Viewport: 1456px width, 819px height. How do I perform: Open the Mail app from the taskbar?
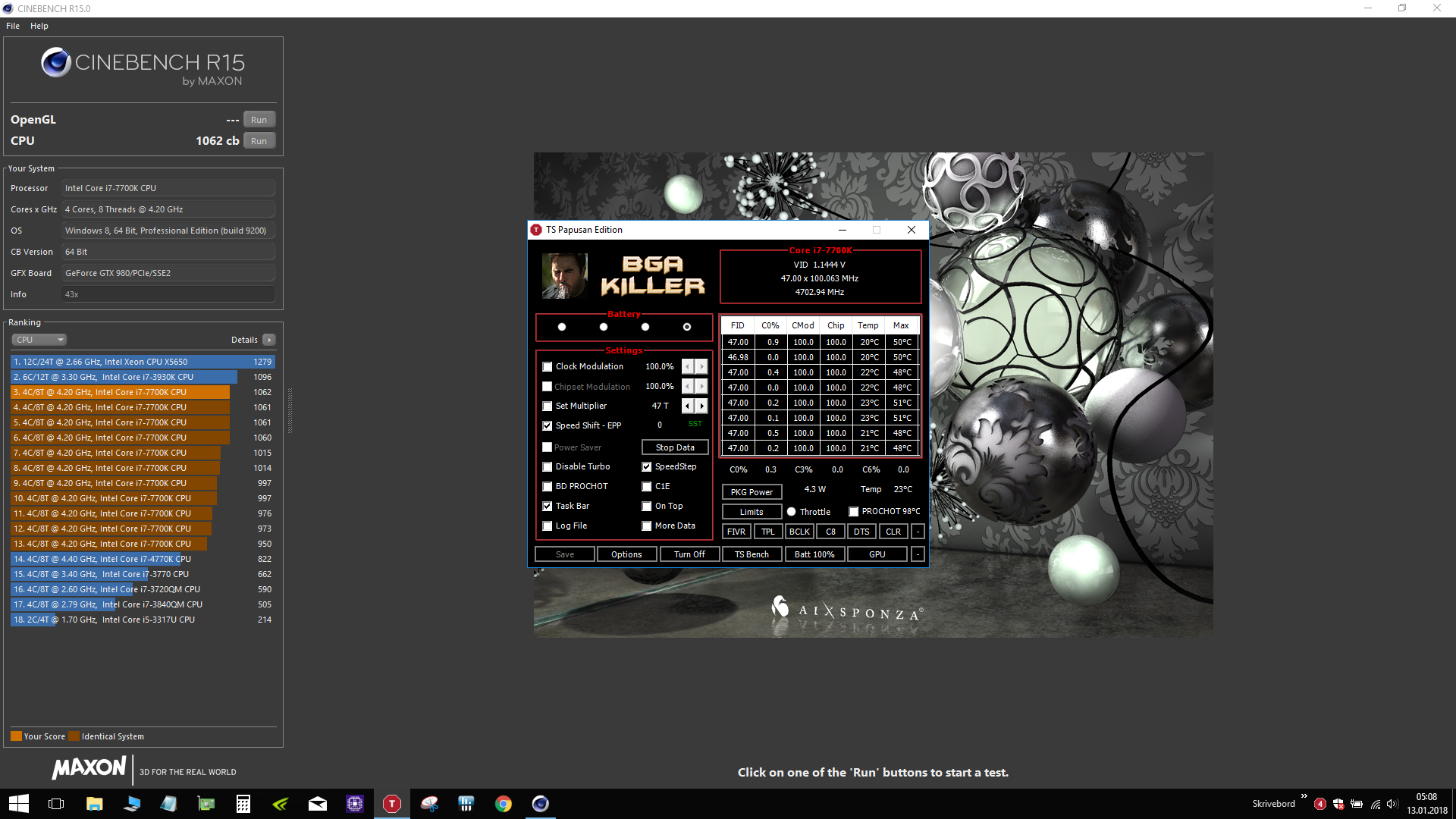click(x=317, y=804)
